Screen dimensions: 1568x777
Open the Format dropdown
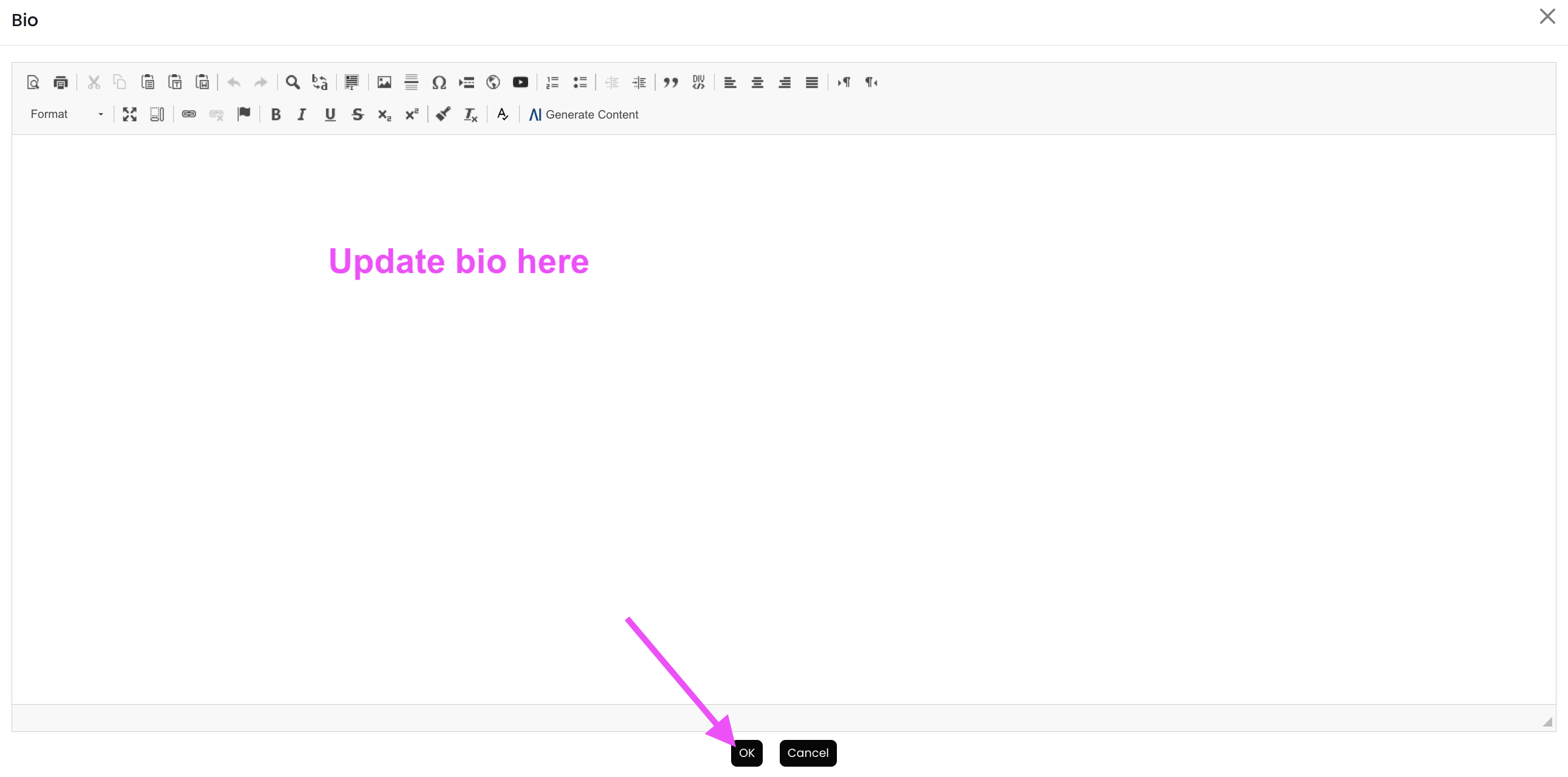66,114
